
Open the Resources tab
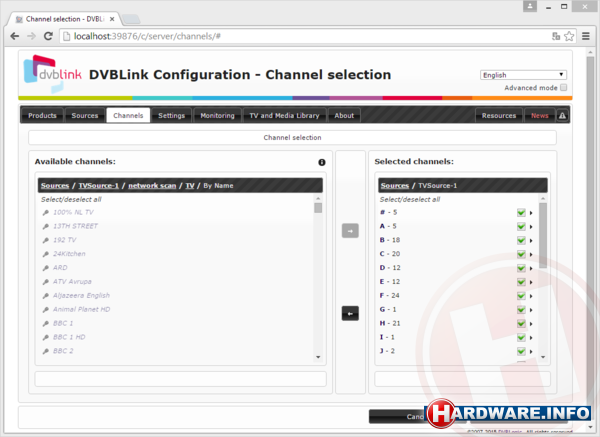499,115
